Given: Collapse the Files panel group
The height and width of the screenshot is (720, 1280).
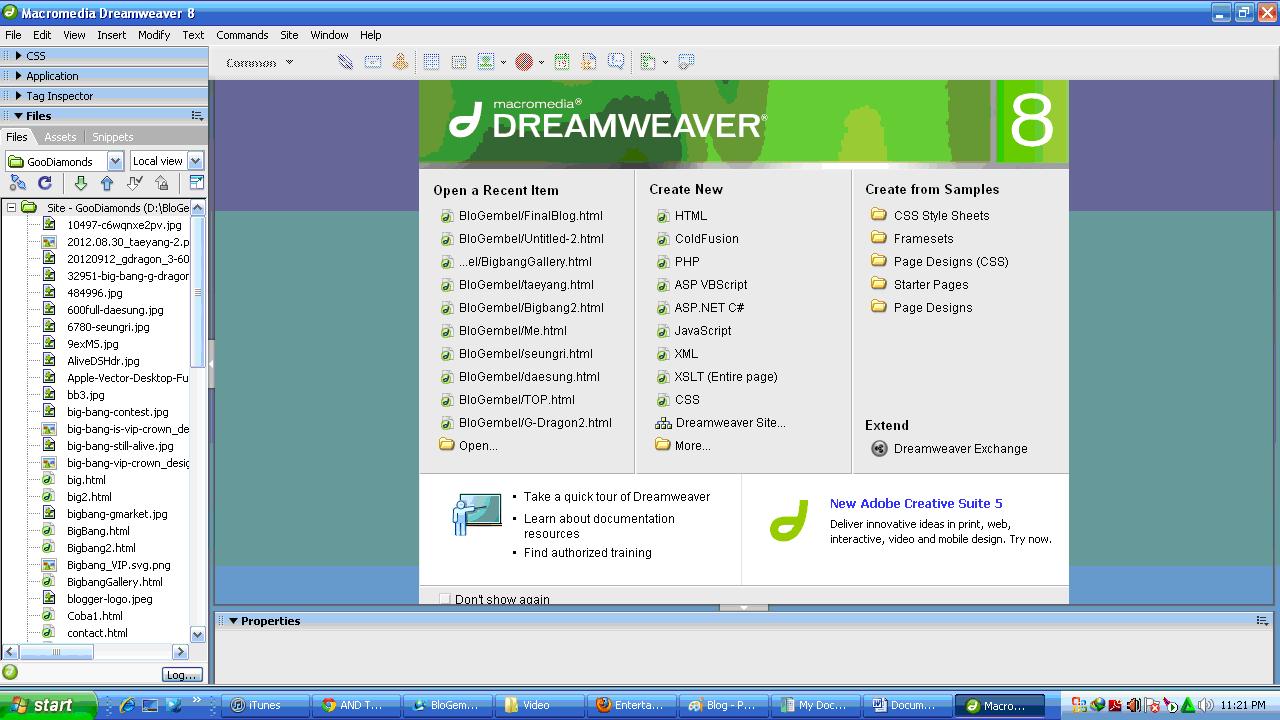Looking at the screenshot, I should click(18, 116).
